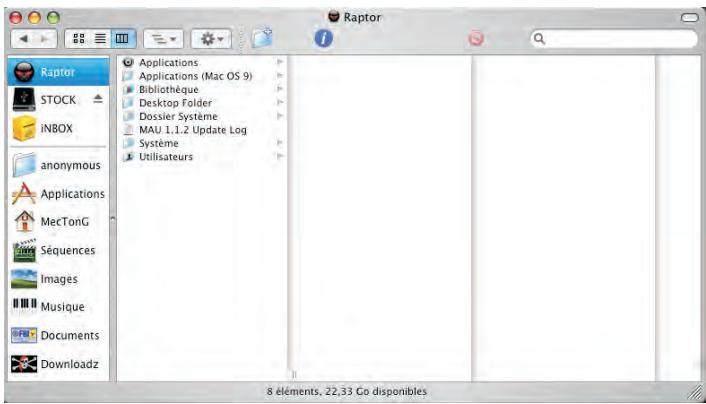Select the Bibliothèque folder
Image resolution: width=706 pixels, height=404 pixels.
tap(202, 89)
